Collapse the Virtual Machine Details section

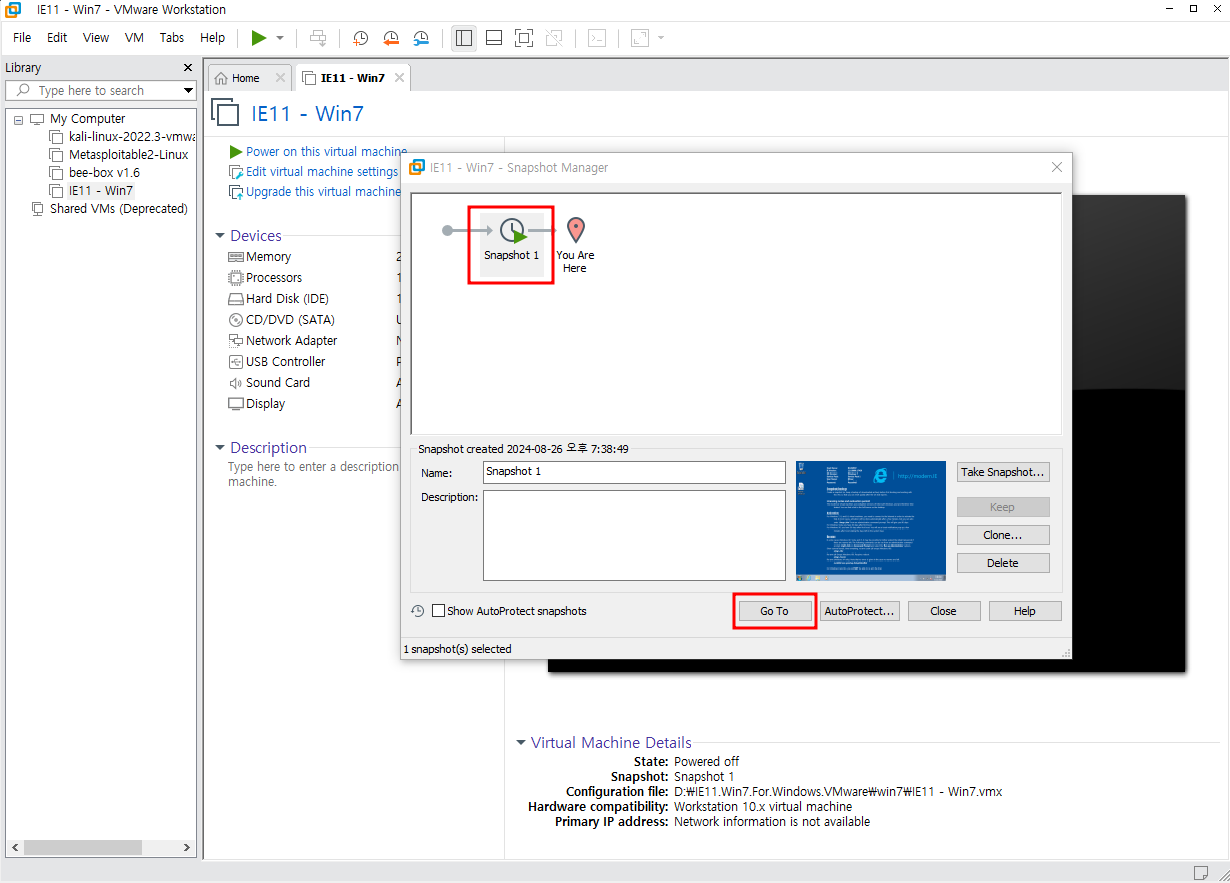[521, 743]
